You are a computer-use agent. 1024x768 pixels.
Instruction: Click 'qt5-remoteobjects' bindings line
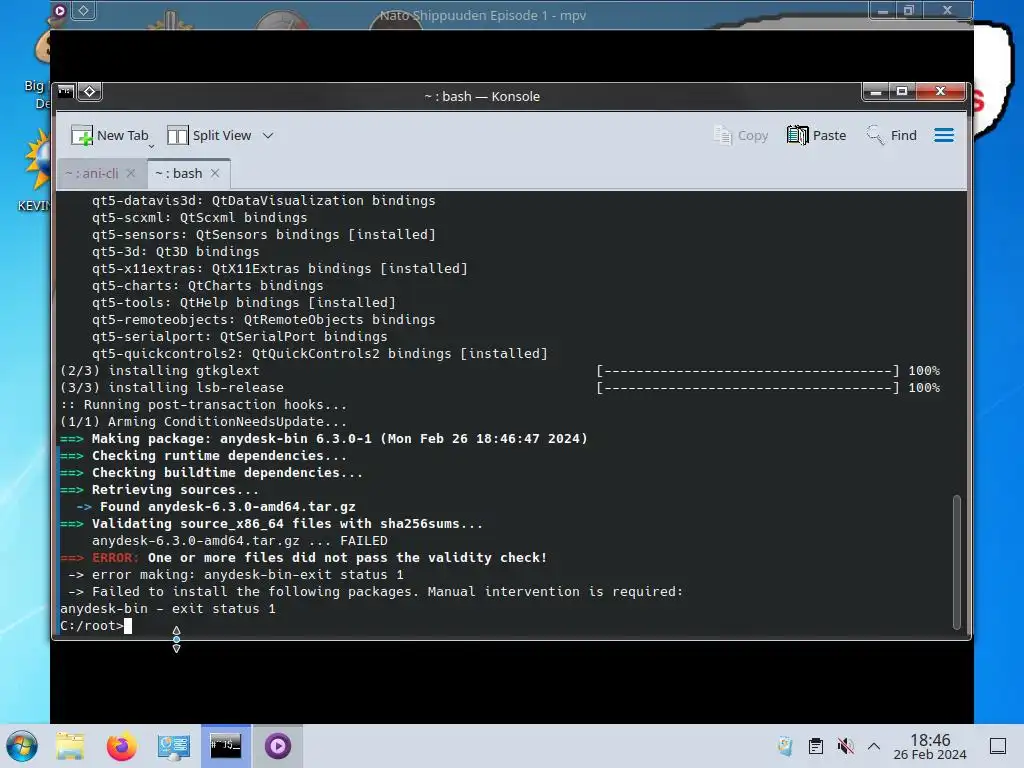point(263,319)
